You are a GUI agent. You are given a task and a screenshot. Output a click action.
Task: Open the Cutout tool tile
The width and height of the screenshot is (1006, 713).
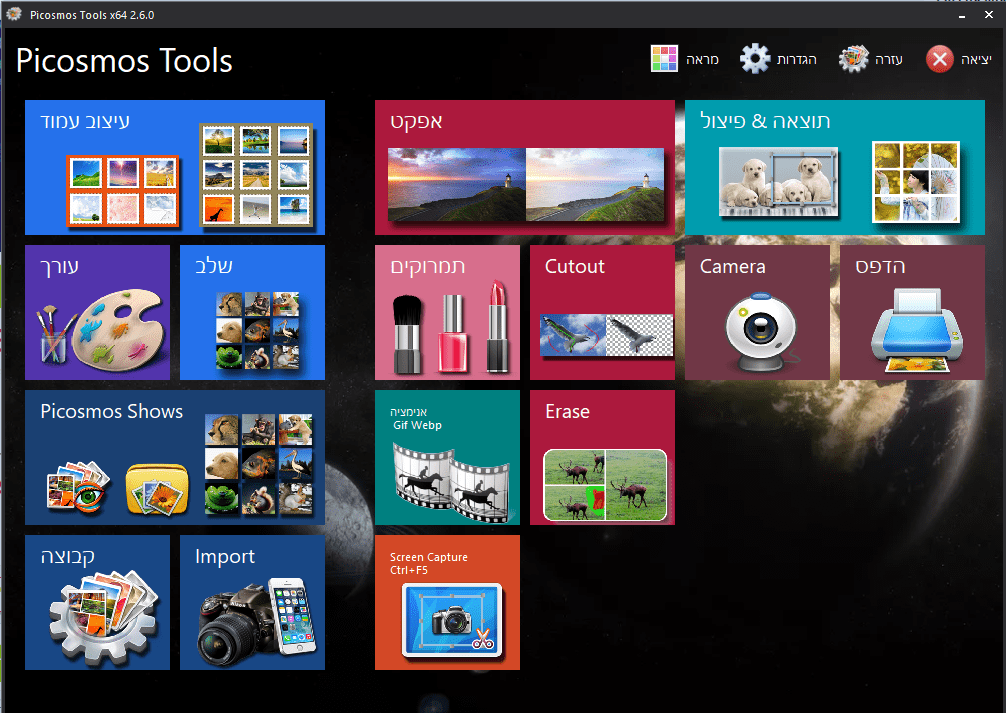(x=602, y=313)
